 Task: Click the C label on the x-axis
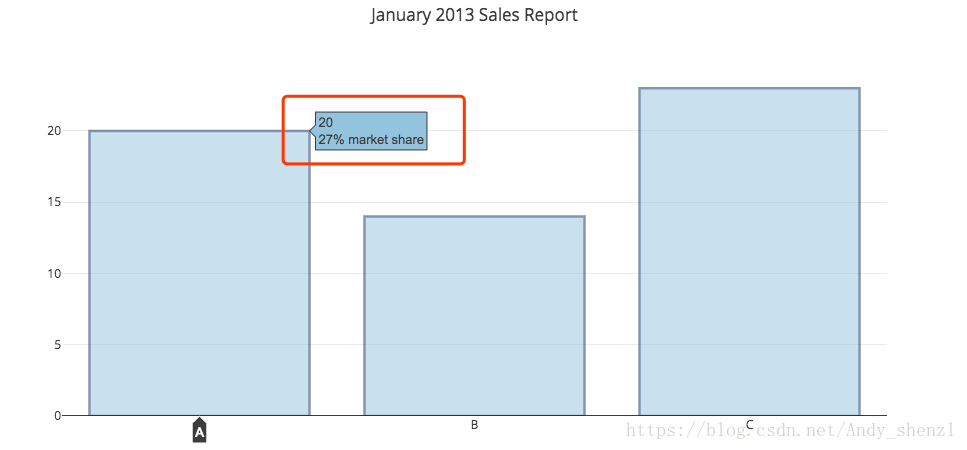pos(749,425)
